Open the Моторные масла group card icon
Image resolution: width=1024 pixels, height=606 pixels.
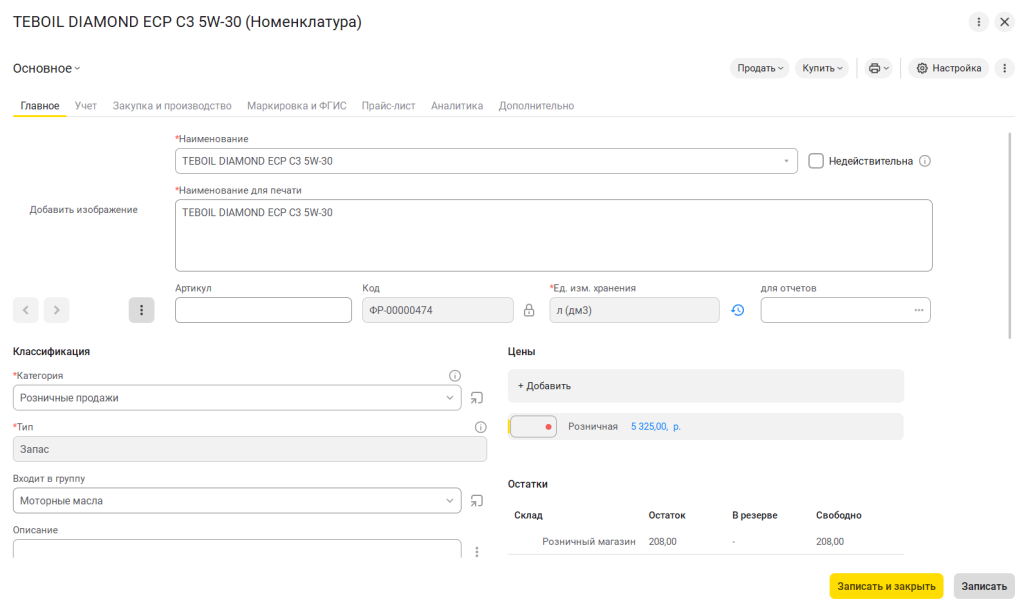(477, 501)
